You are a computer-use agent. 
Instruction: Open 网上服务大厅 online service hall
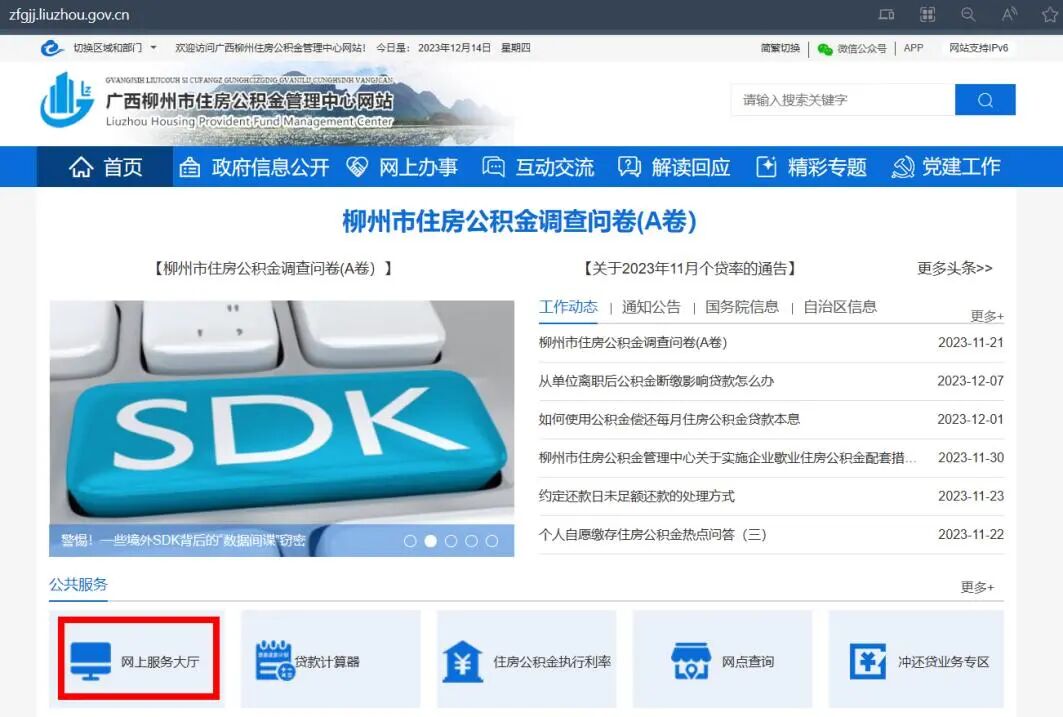pyautogui.click(x=139, y=661)
